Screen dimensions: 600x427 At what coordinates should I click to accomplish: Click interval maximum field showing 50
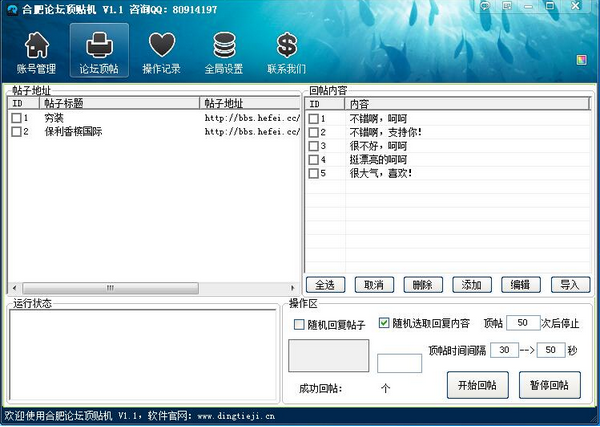tap(551, 350)
